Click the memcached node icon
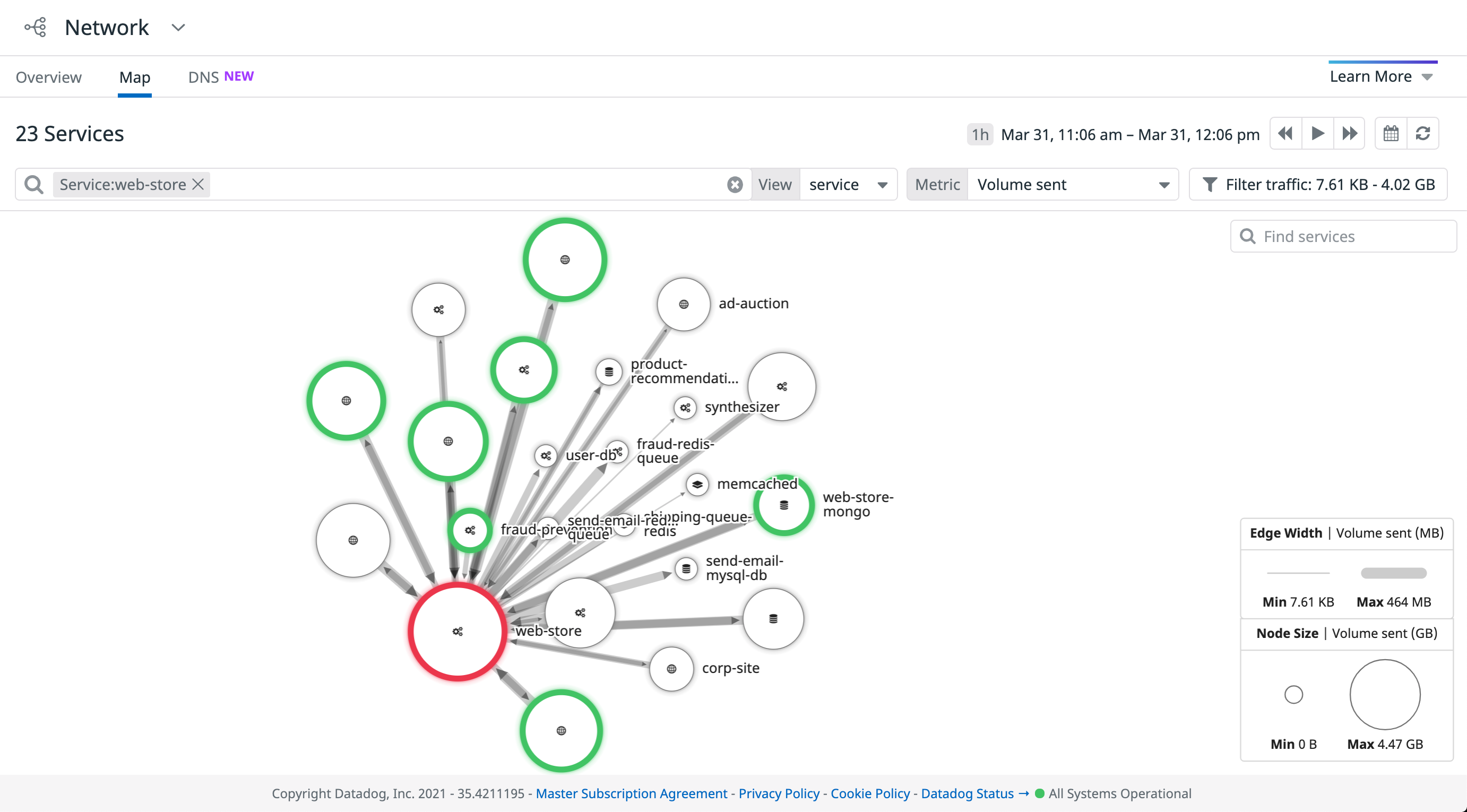Viewport: 1467px width, 812px height. [x=696, y=485]
